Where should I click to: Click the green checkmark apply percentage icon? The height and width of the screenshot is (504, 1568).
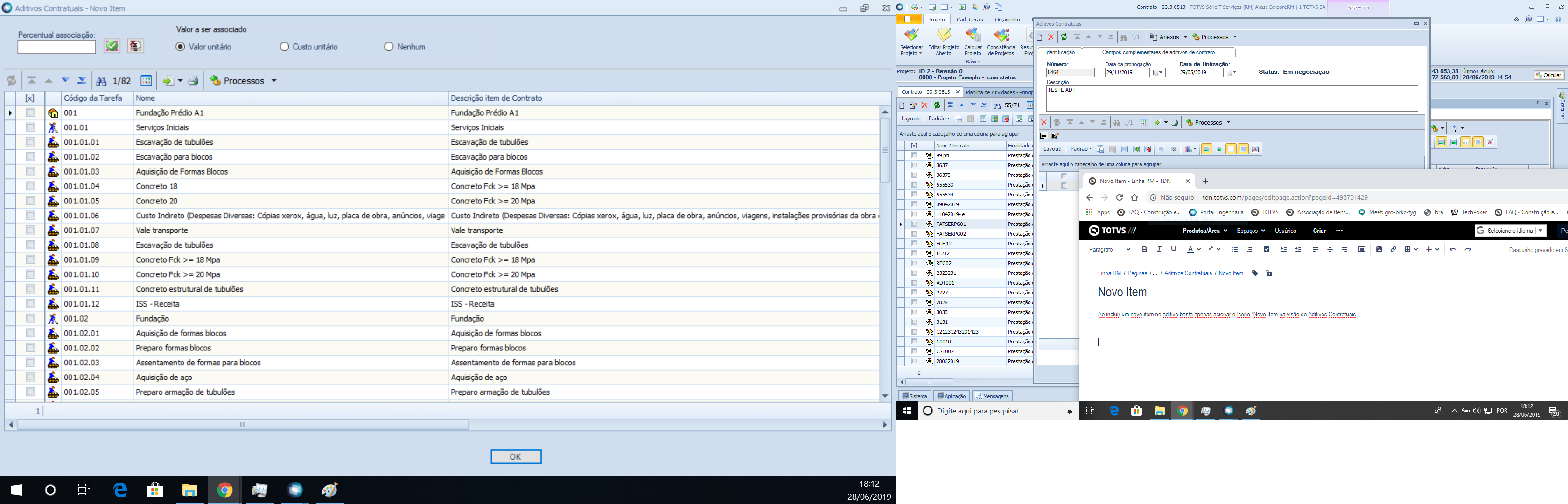point(112,46)
